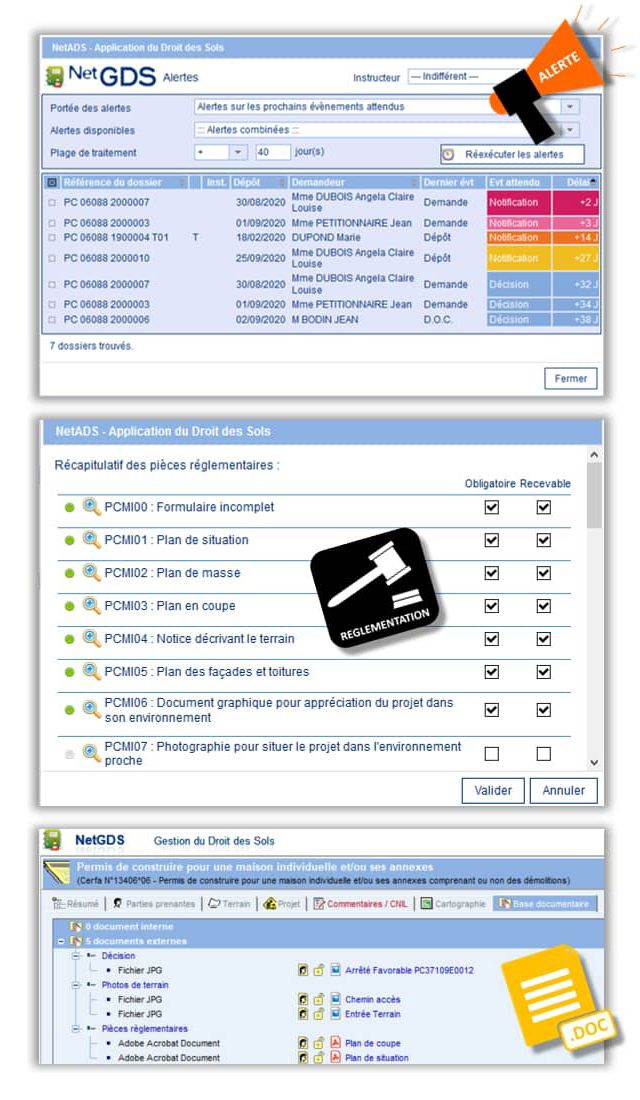Switch to the Parties prenantes tab

coord(154,904)
